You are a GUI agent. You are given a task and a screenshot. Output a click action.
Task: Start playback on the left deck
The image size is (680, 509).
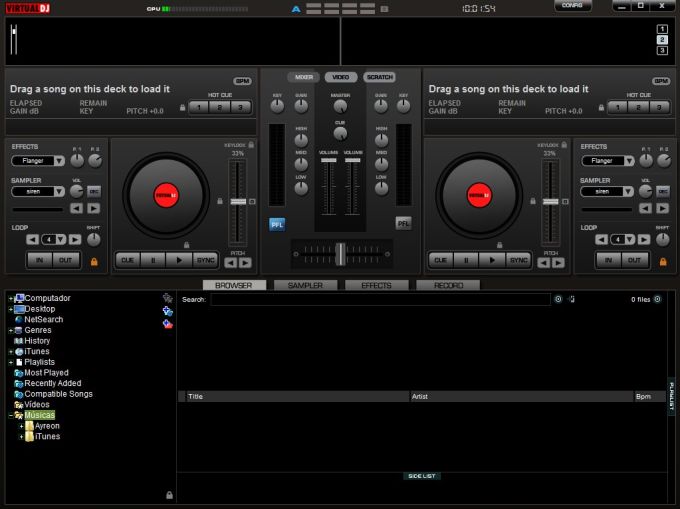click(179, 260)
